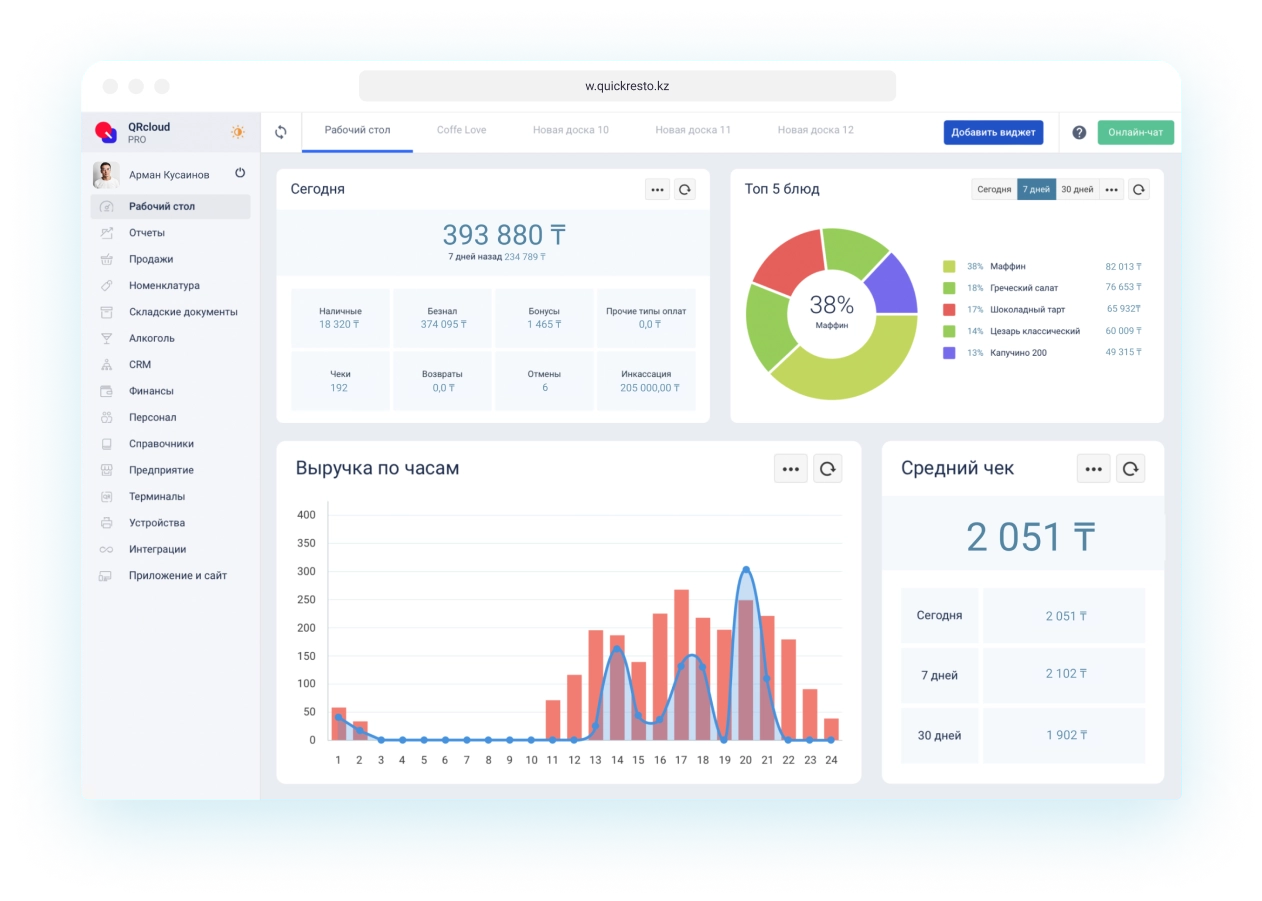Toggle the sun theme icon
The height and width of the screenshot is (901, 1262).
click(x=238, y=132)
